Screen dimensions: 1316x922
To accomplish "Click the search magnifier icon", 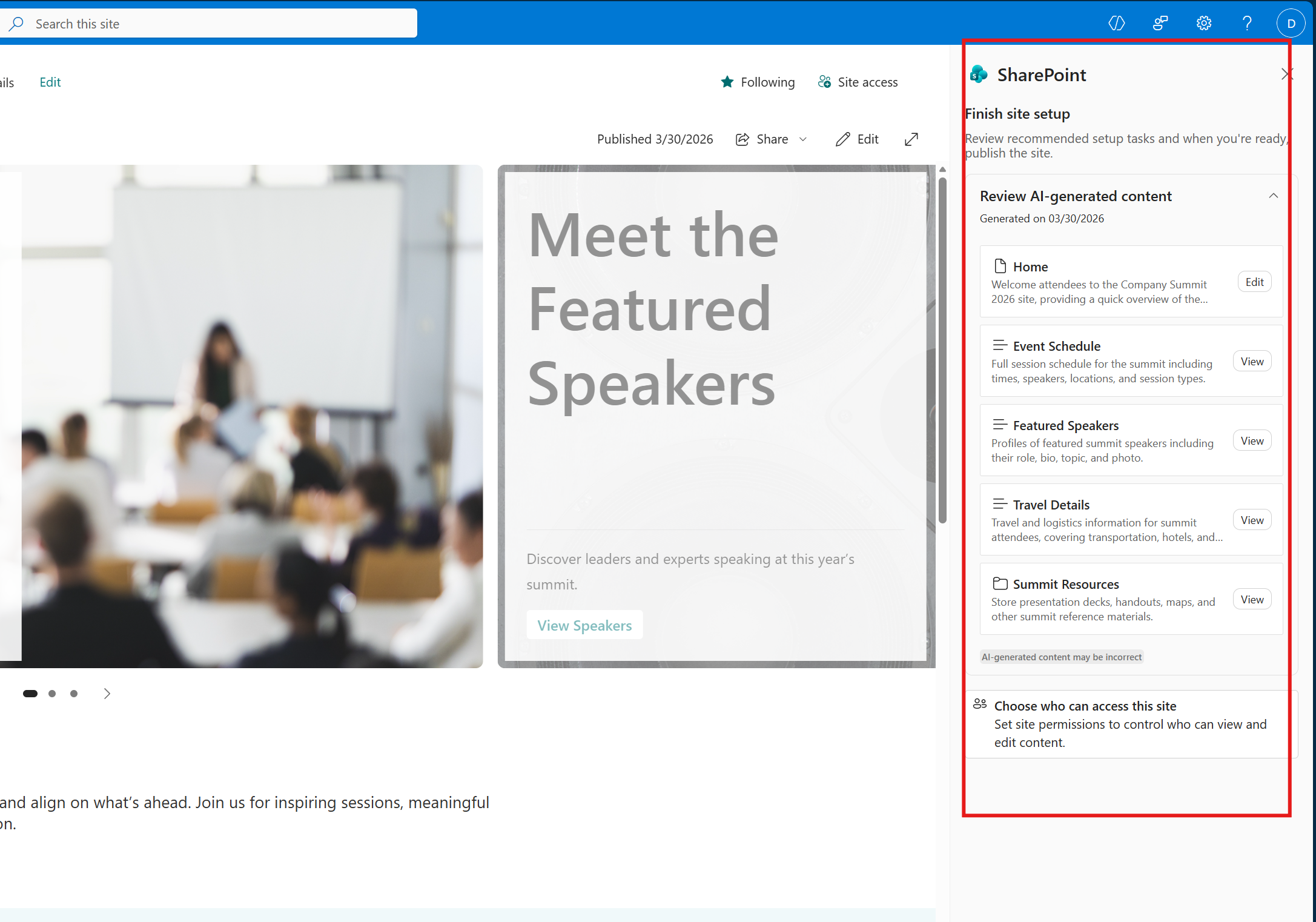I will tap(17, 23).
